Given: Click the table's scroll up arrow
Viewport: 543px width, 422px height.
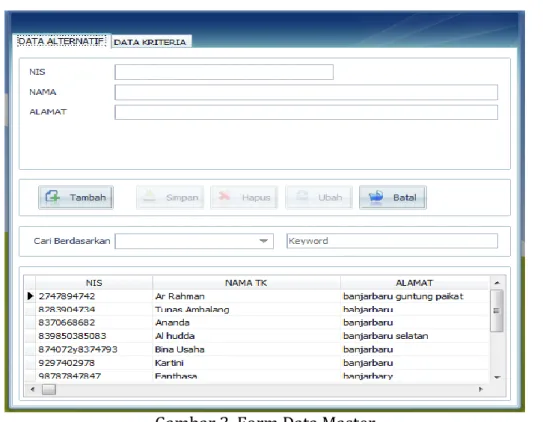Looking at the screenshot, I should point(497,283).
